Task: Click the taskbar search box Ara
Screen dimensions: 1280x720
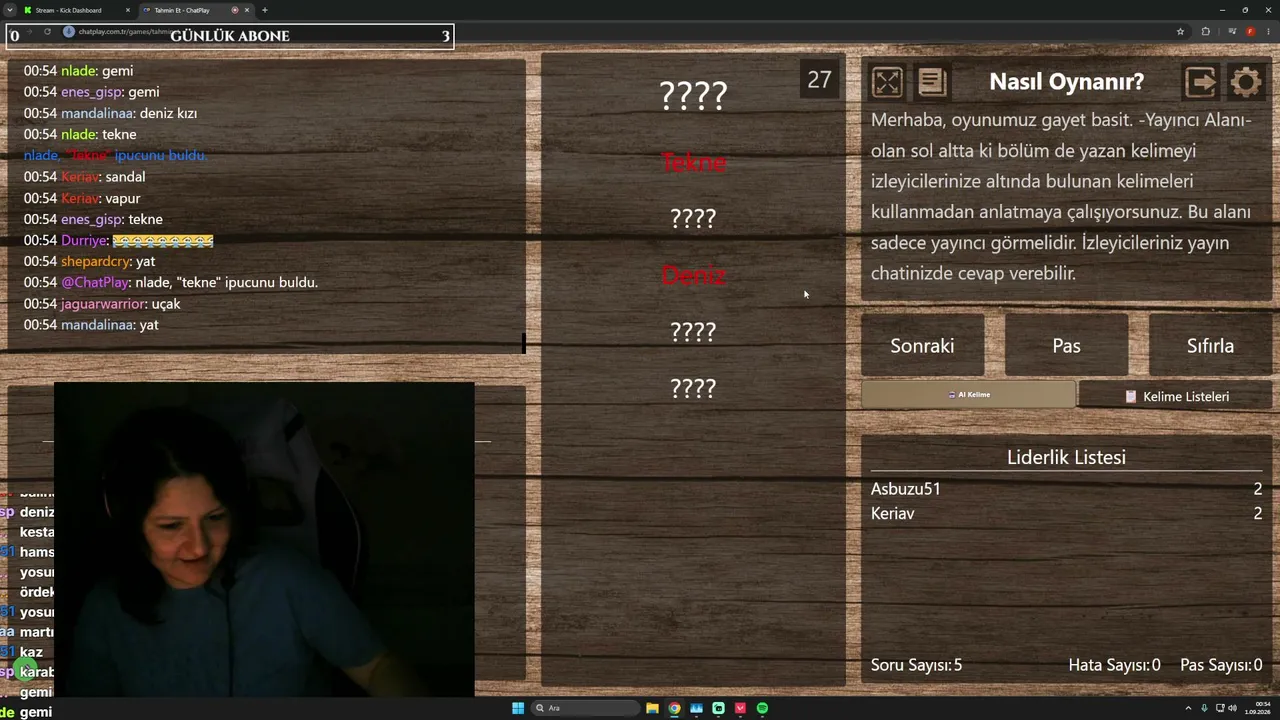Action: (x=586, y=708)
